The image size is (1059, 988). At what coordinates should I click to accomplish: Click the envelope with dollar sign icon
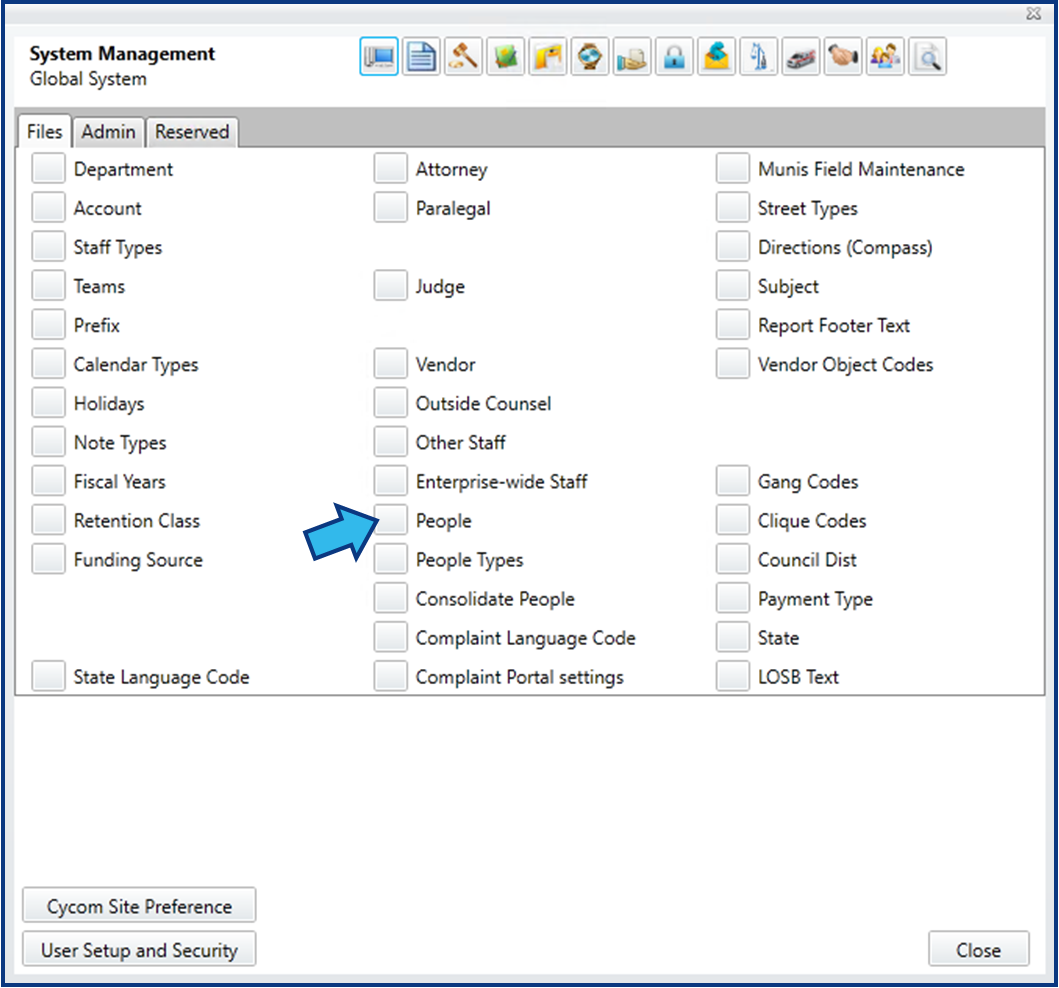coord(717,57)
